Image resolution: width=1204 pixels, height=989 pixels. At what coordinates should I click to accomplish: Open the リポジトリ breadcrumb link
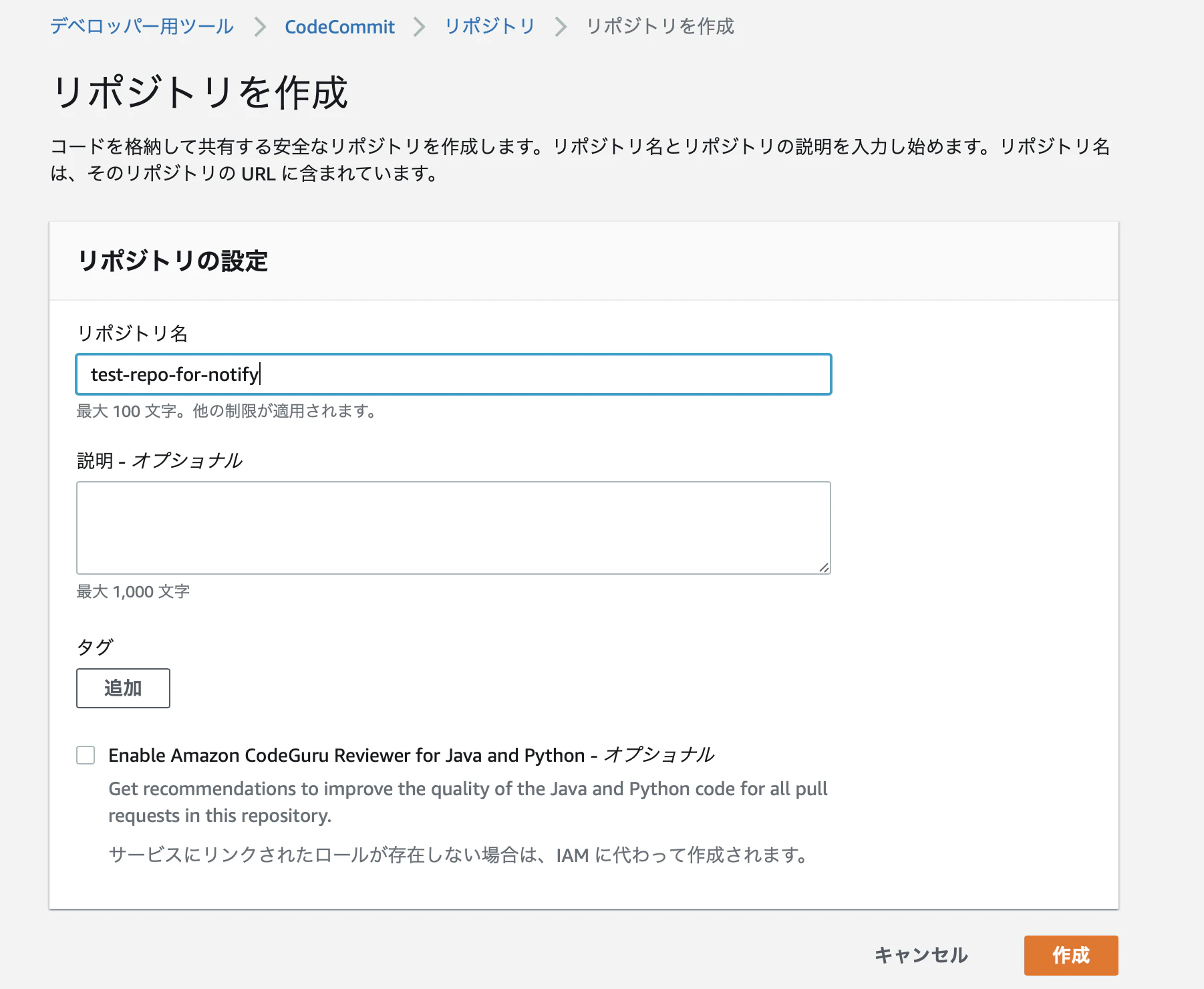coord(490,27)
